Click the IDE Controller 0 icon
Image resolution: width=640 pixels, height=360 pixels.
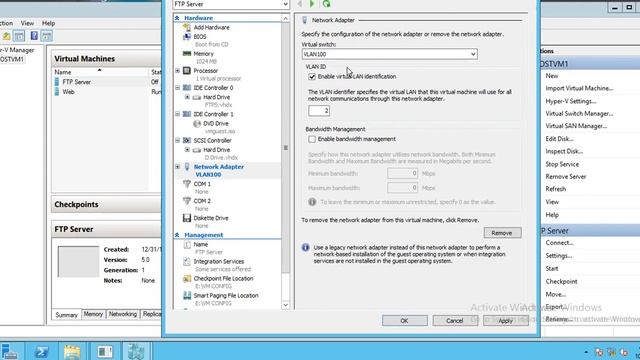tap(187, 88)
